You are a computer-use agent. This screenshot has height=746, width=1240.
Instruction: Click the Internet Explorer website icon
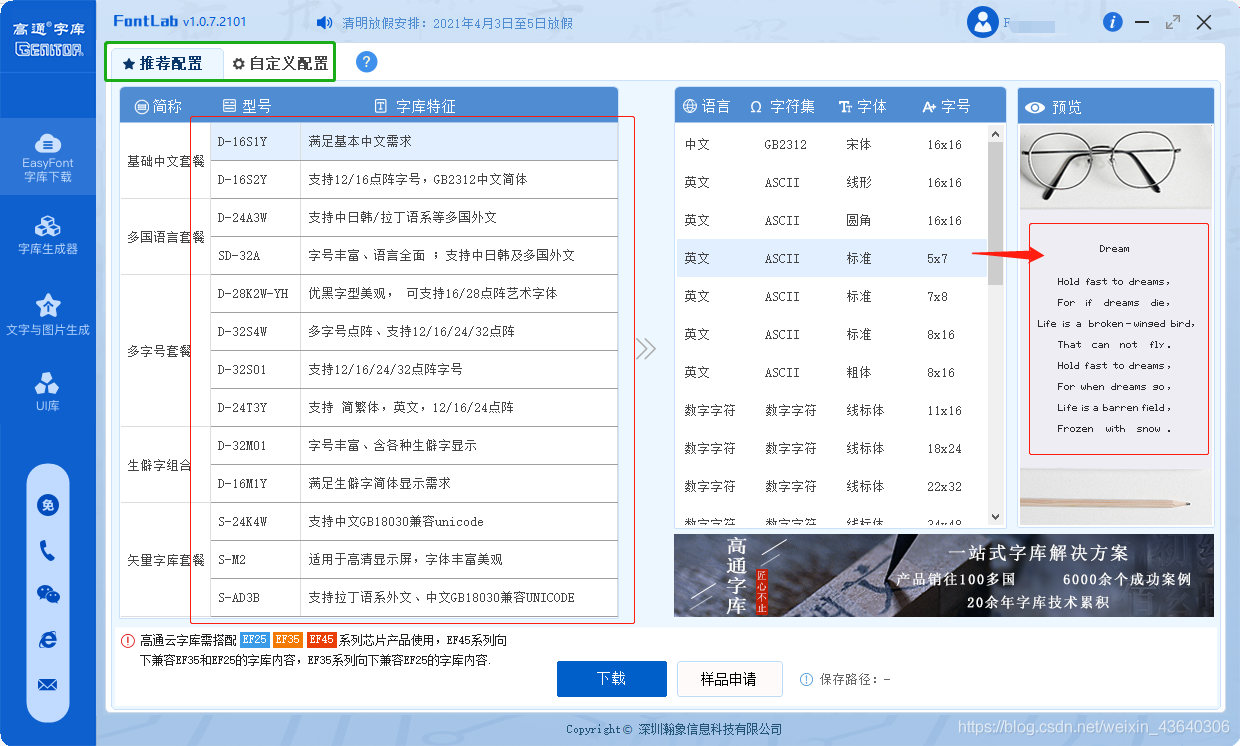tap(48, 639)
